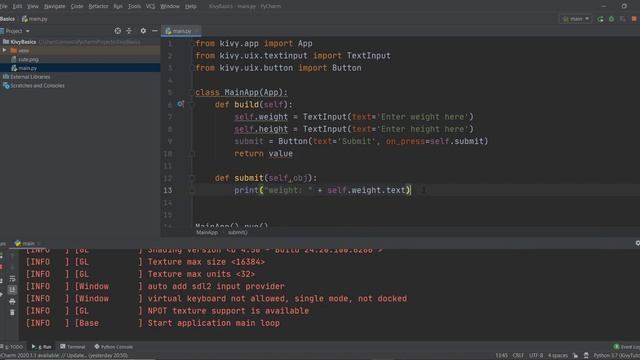Open the Python Console tool window
Image resolution: width=640 pixels, height=360 pixels.
coord(113,347)
